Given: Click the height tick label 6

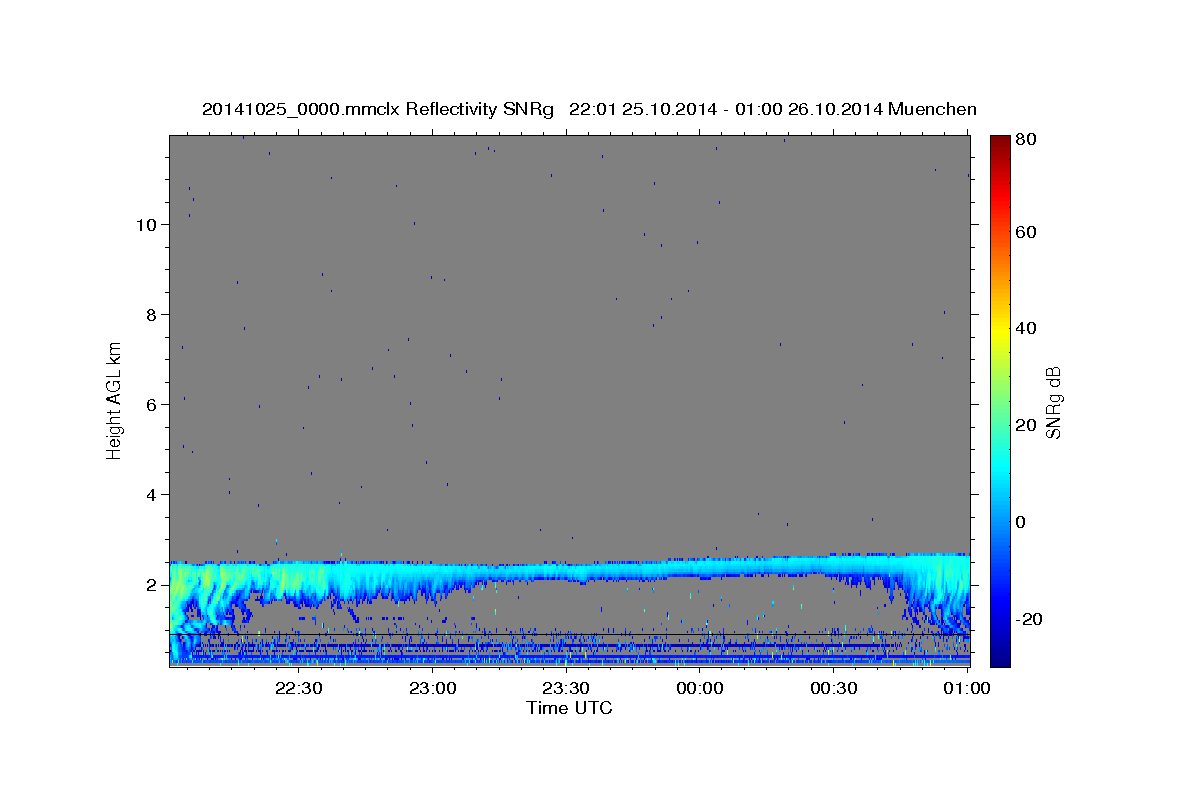Looking at the screenshot, I should click(x=152, y=405).
